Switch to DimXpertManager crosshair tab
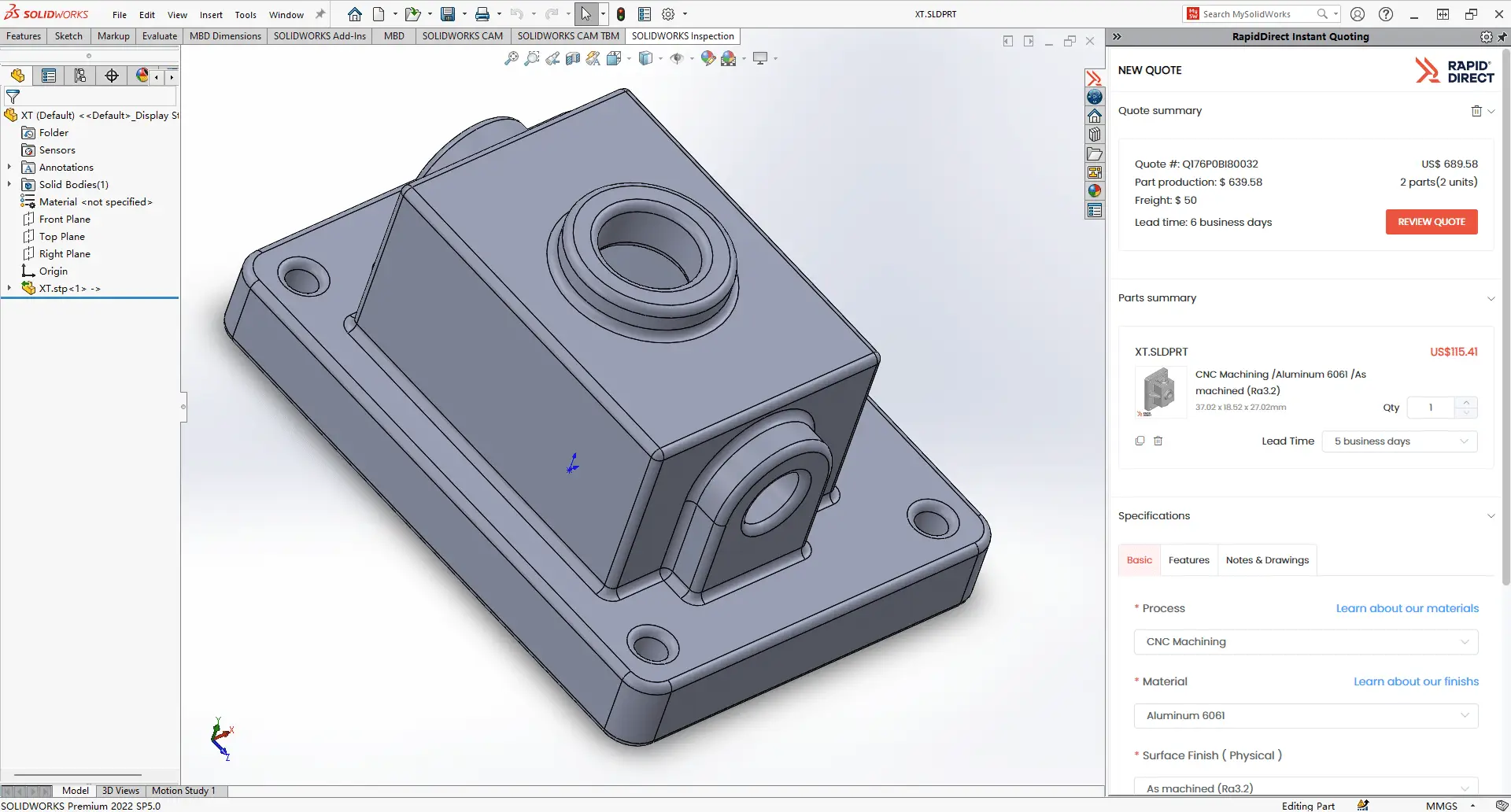This screenshot has height=812, width=1511. [112, 76]
